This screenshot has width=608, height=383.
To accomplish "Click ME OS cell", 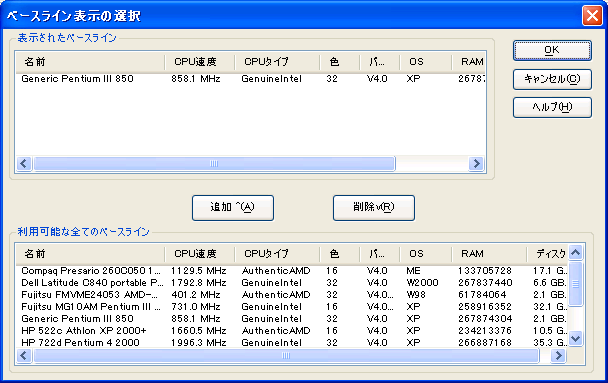I will pos(413,271).
